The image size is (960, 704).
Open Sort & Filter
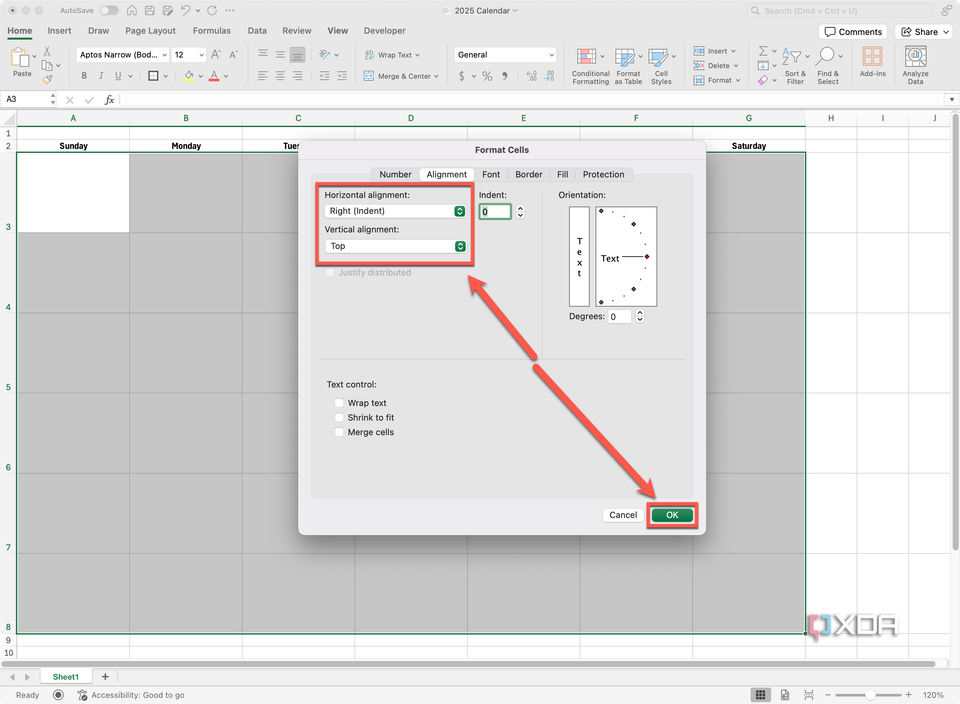point(795,65)
